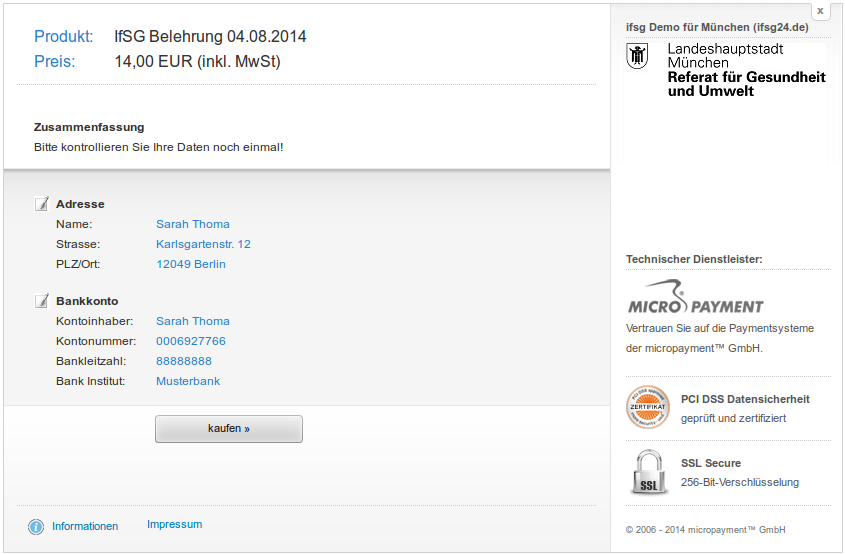
Task: Click the Bankleitzahl value 88888888
Action: (x=183, y=361)
